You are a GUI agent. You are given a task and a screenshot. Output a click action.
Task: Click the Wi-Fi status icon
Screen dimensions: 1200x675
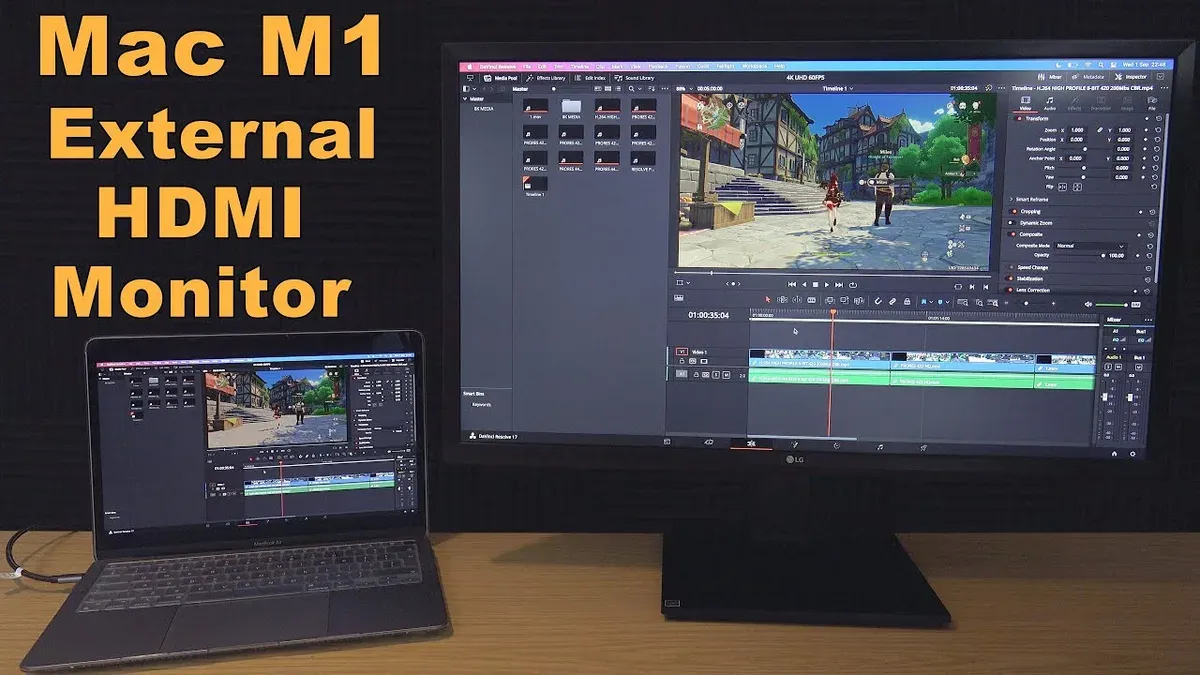[x=1088, y=65]
